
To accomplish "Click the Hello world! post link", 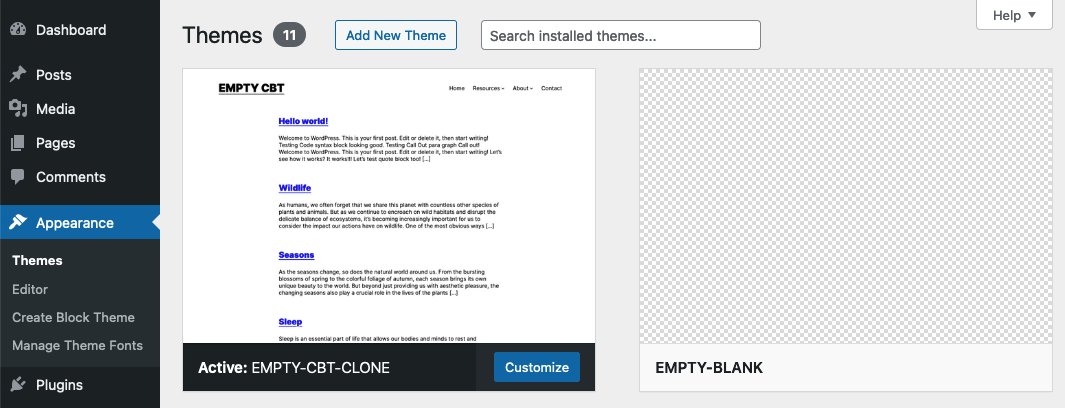I will (303, 121).
